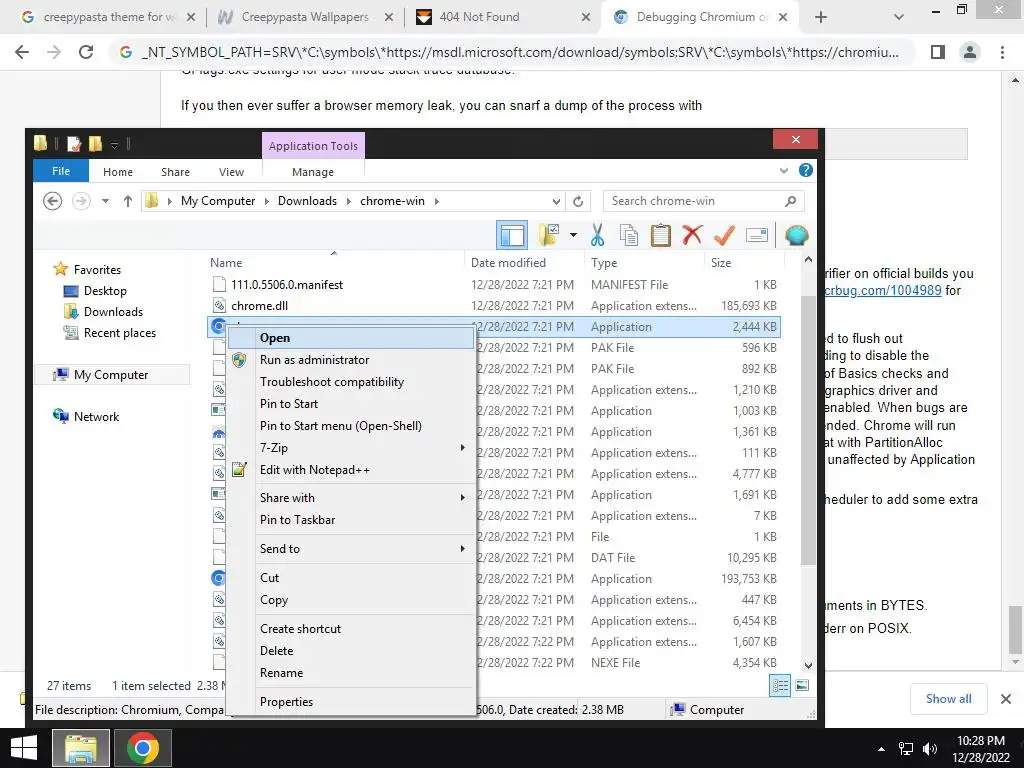Open File Explorer from the taskbar
The width and height of the screenshot is (1024, 768).
(80, 748)
